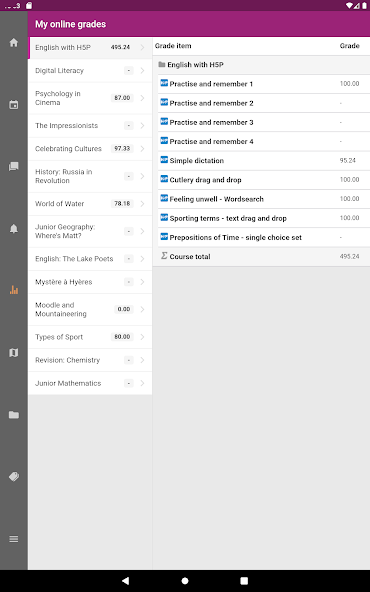Image resolution: width=370 pixels, height=592 pixels.
Task: Select the Grades bar chart icon
Action: click(14, 290)
